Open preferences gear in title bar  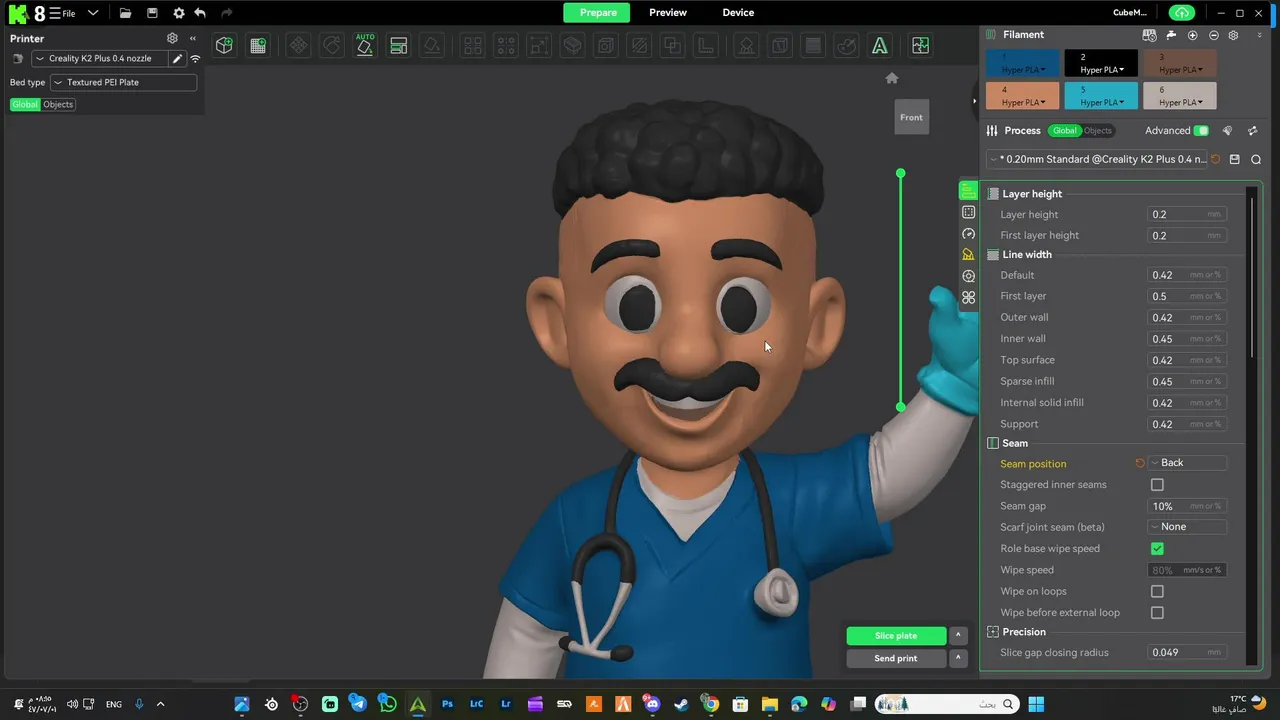178,13
